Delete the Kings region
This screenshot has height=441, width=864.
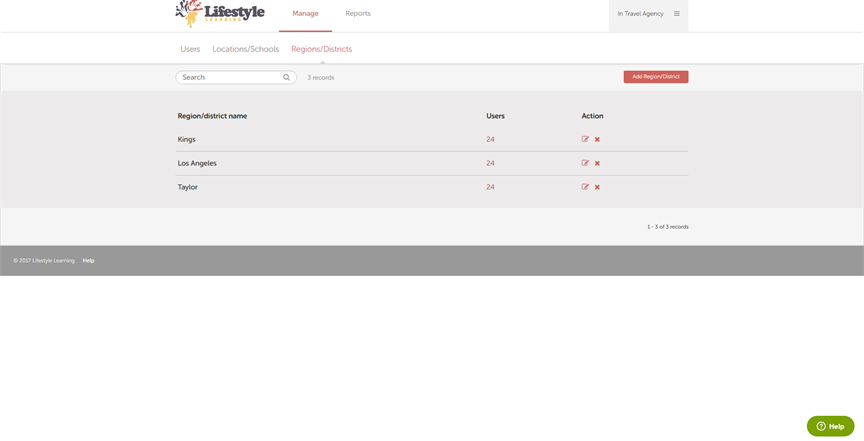pyautogui.click(x=597, y=139)
